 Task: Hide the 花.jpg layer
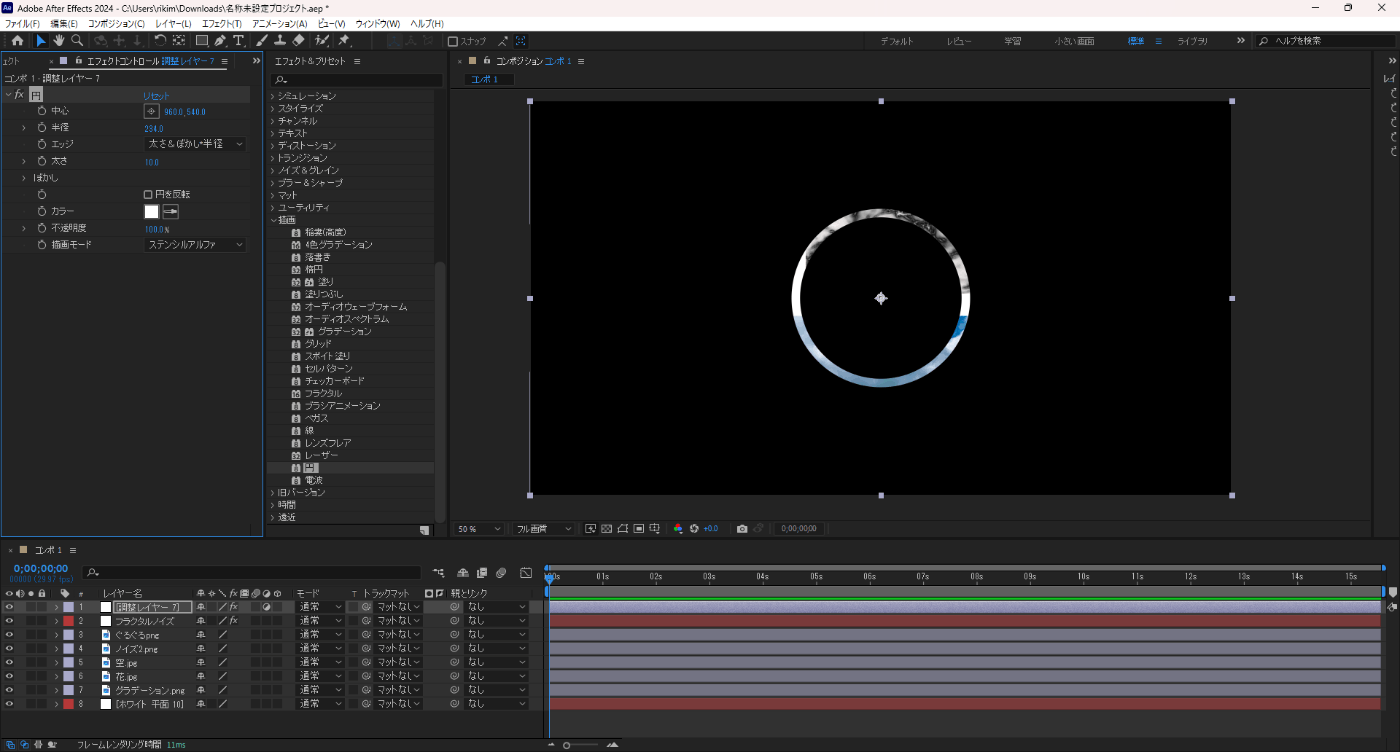click(9, 676)
